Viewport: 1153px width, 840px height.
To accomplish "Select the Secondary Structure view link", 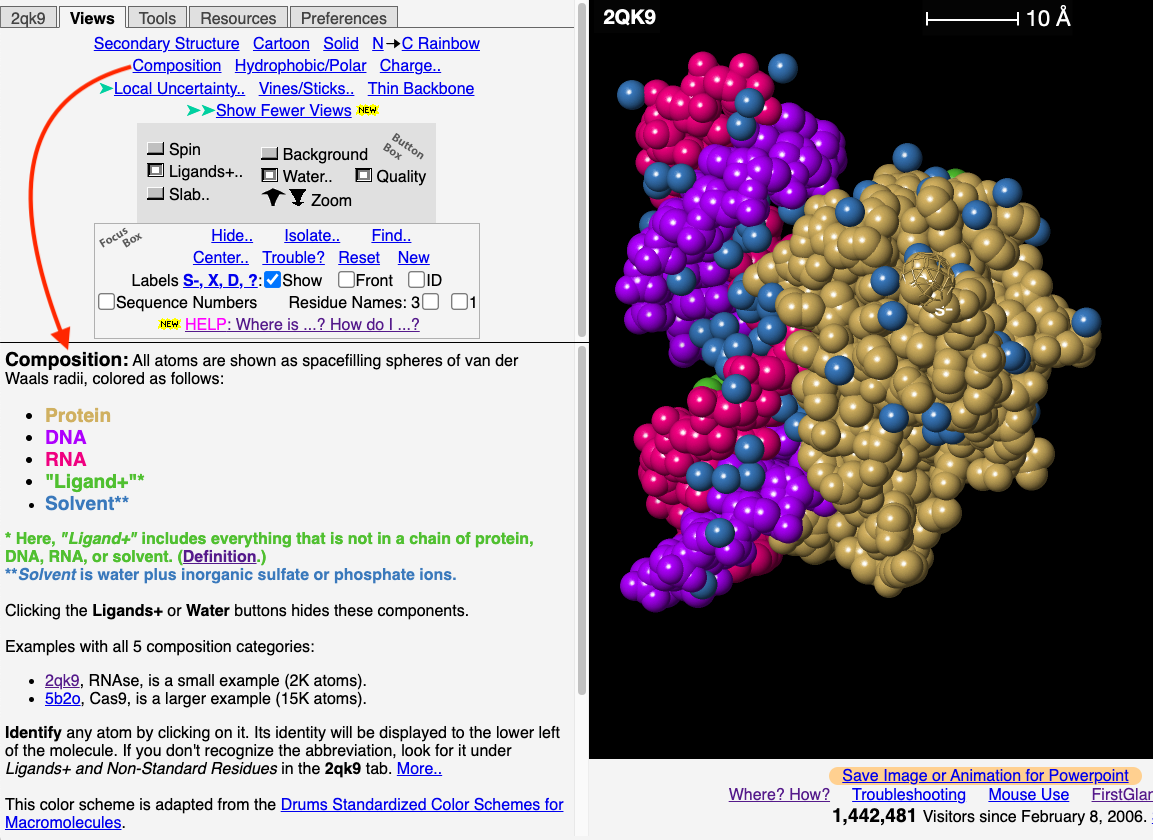I will (166, 43).
